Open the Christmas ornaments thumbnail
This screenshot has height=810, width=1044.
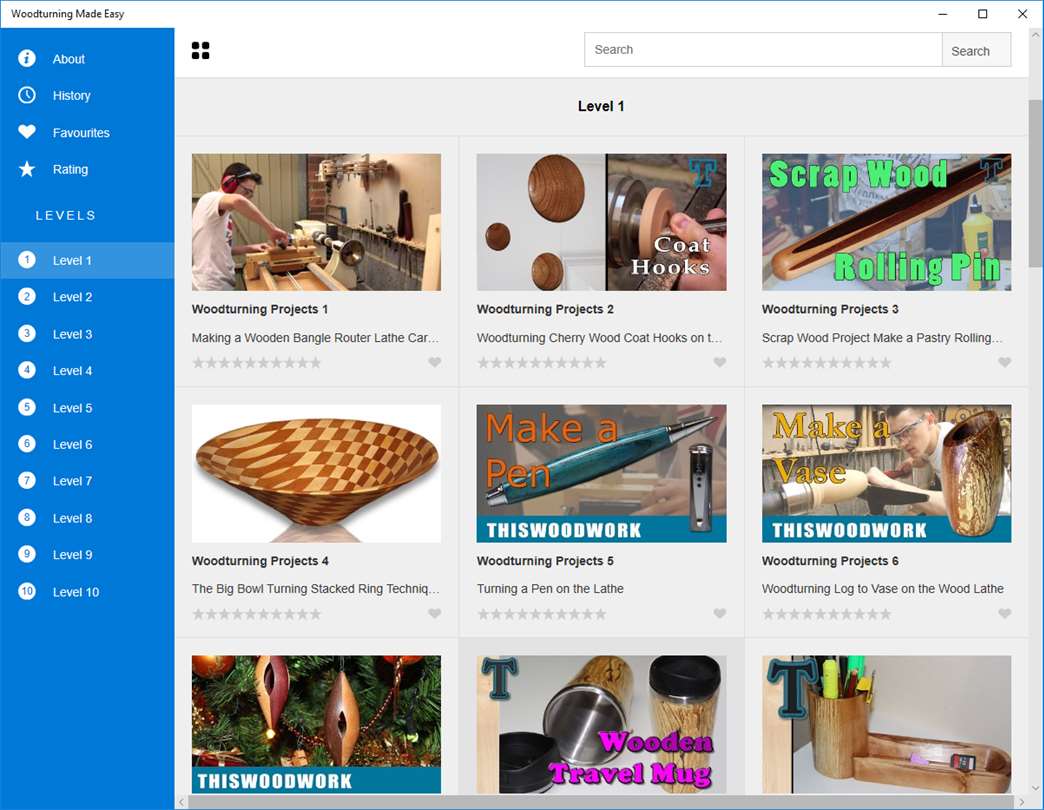coord(316,724)
